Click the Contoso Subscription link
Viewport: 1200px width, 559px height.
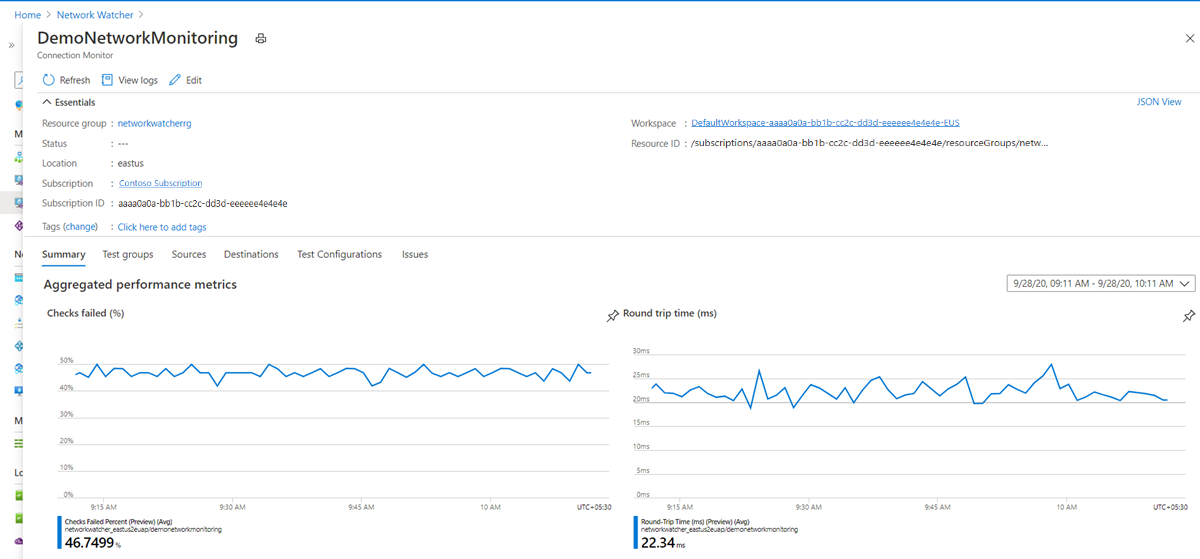click(160, 183)
